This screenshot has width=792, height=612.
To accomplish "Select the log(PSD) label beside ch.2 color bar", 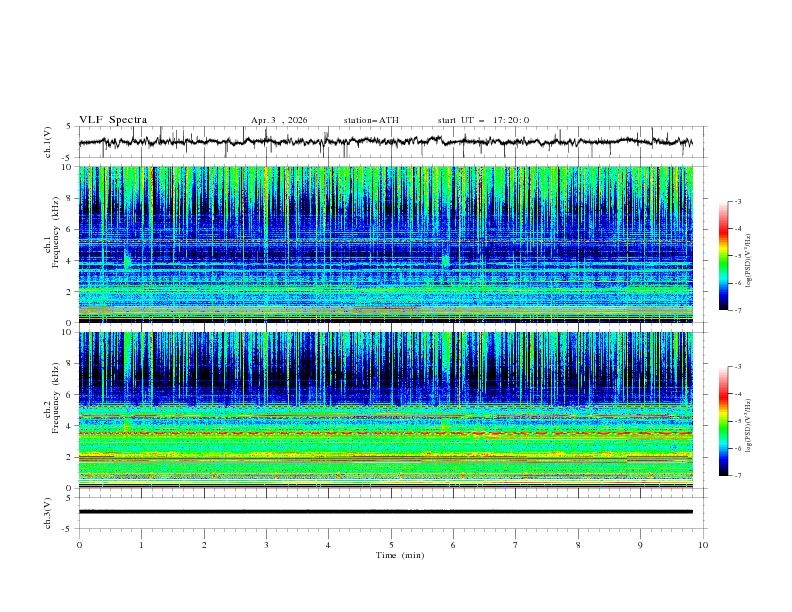I will tap(749, 426).
